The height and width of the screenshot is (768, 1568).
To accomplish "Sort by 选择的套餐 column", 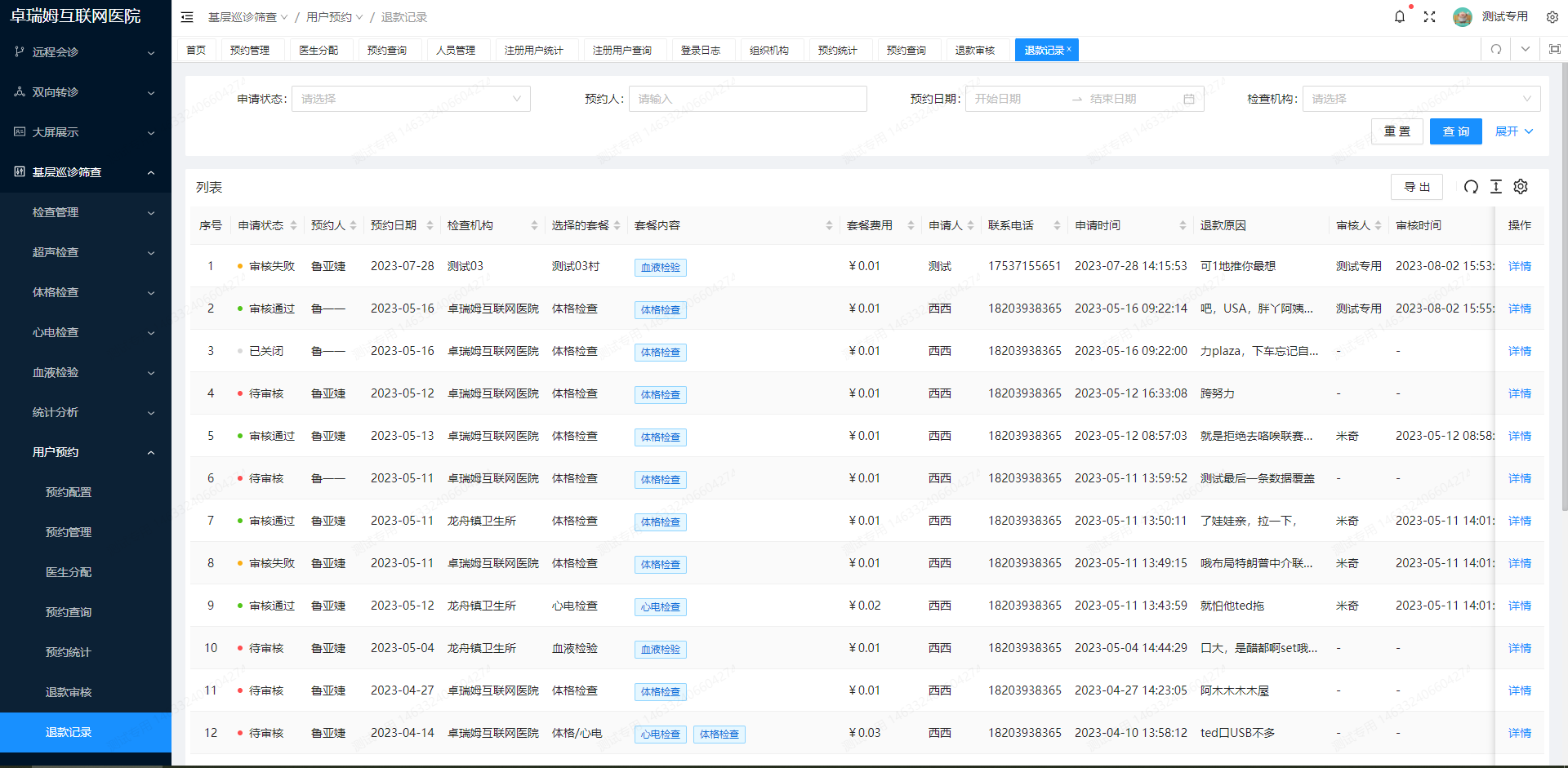I will point(617,225).
